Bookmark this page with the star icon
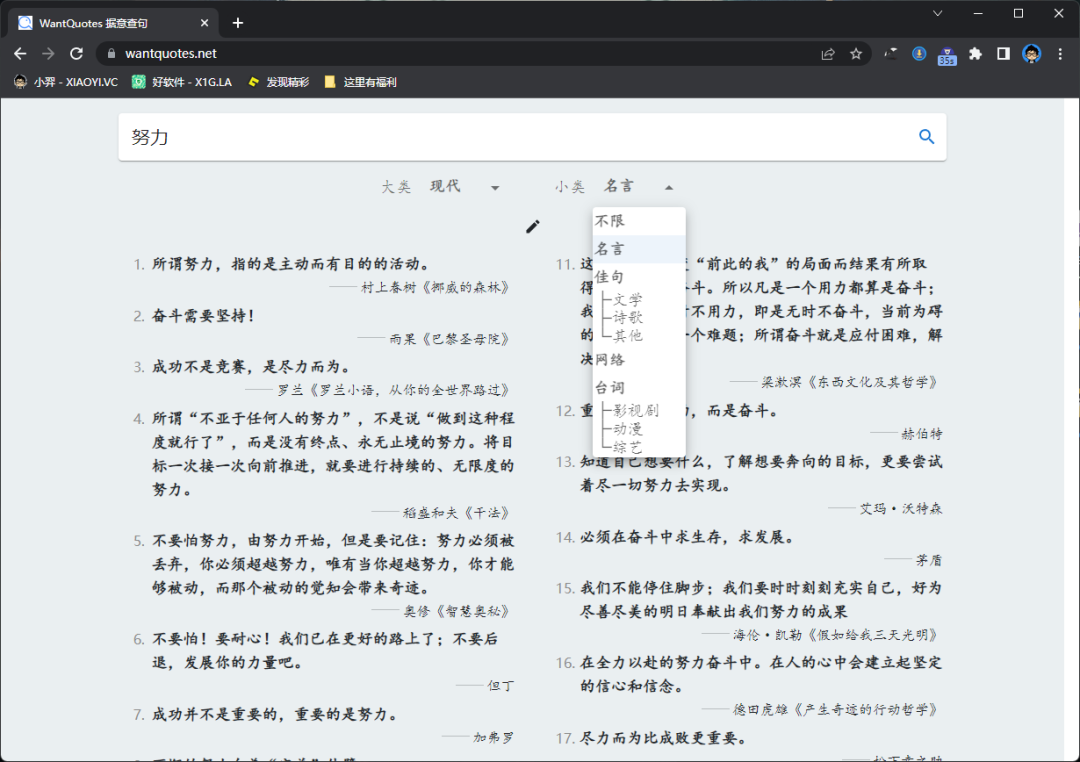Image resolution: width=1080 pixels, height=762 pixels. 856,54
